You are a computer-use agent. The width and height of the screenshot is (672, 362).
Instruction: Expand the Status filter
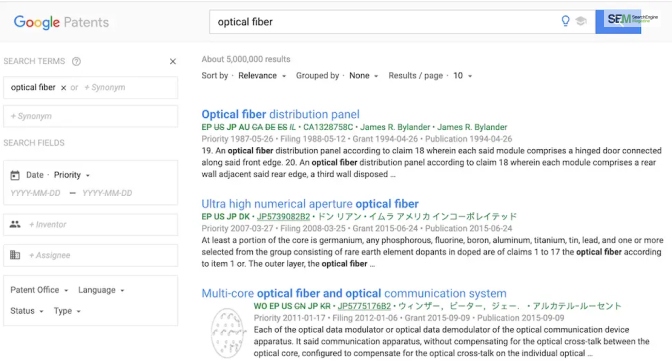27,311
